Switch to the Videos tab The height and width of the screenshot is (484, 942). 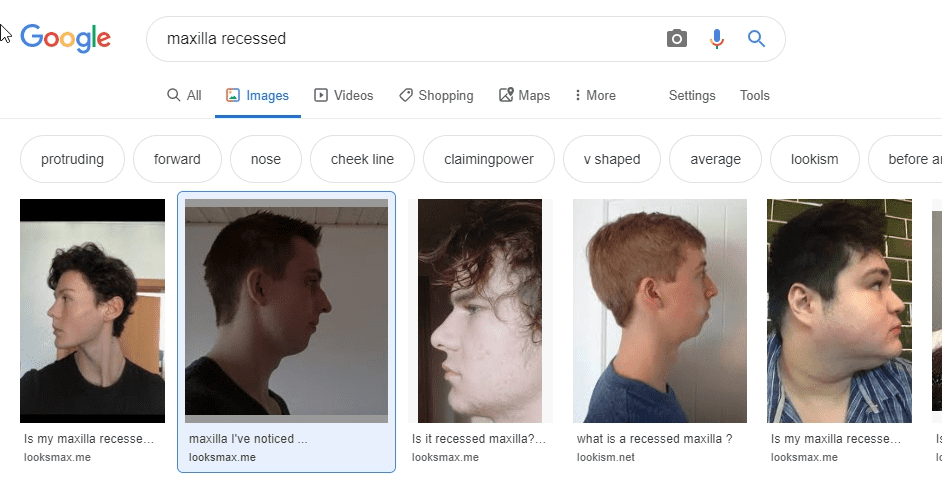pos(343,96)
